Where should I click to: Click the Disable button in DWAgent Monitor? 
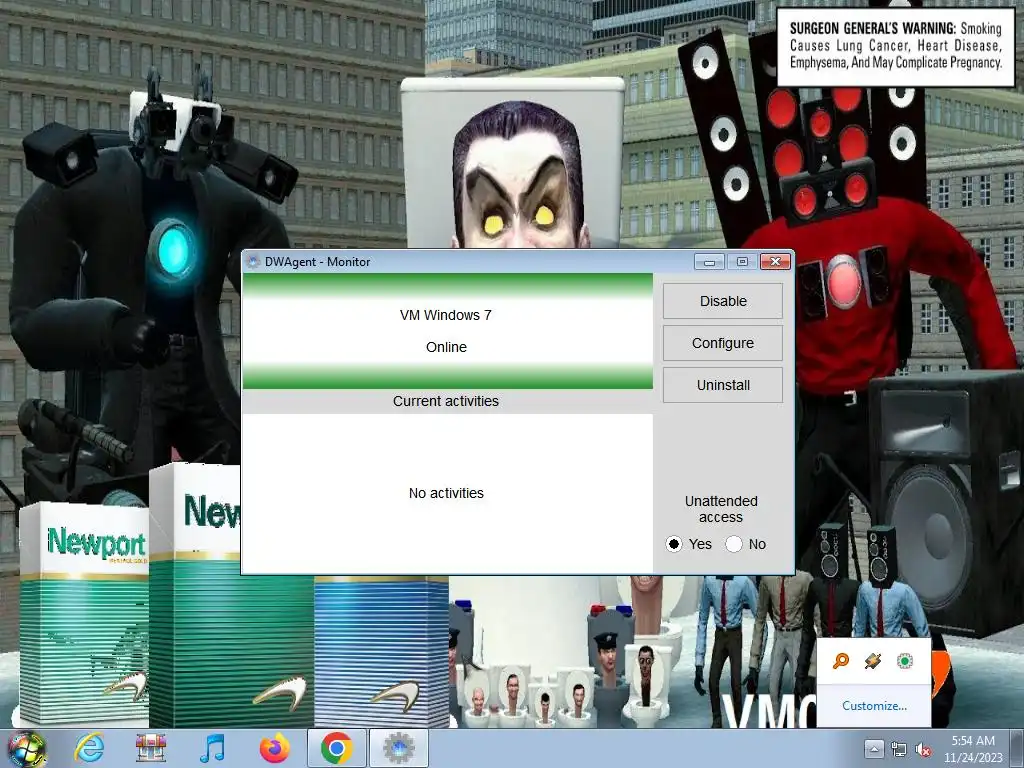pyautogui.click(x=722, y=301)
